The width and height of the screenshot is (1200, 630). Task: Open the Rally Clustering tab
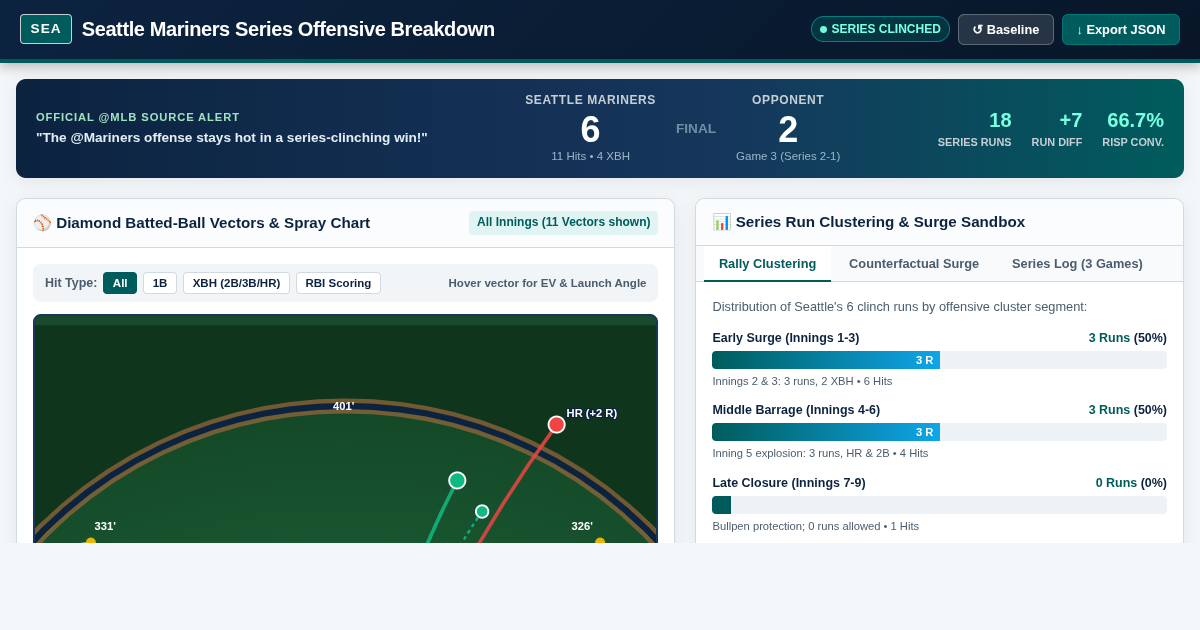coord(767,264)
